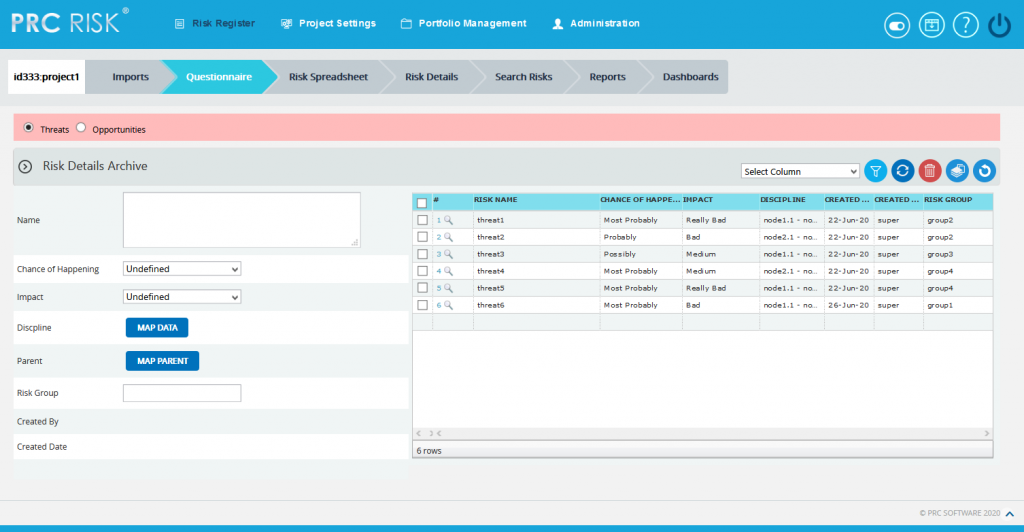This screenshot has width=1024, height=532.
Task: Click magnifier icon on threat1 row
Action: pos(448,220)
